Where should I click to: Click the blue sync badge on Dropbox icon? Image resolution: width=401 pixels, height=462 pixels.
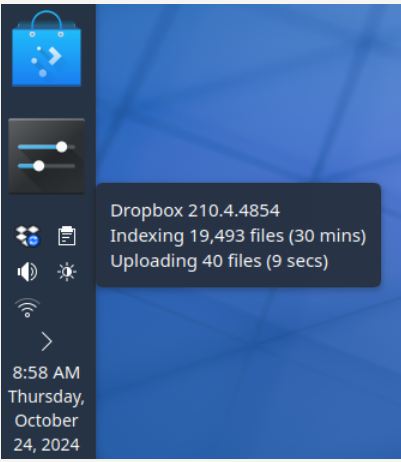[33, 241]
